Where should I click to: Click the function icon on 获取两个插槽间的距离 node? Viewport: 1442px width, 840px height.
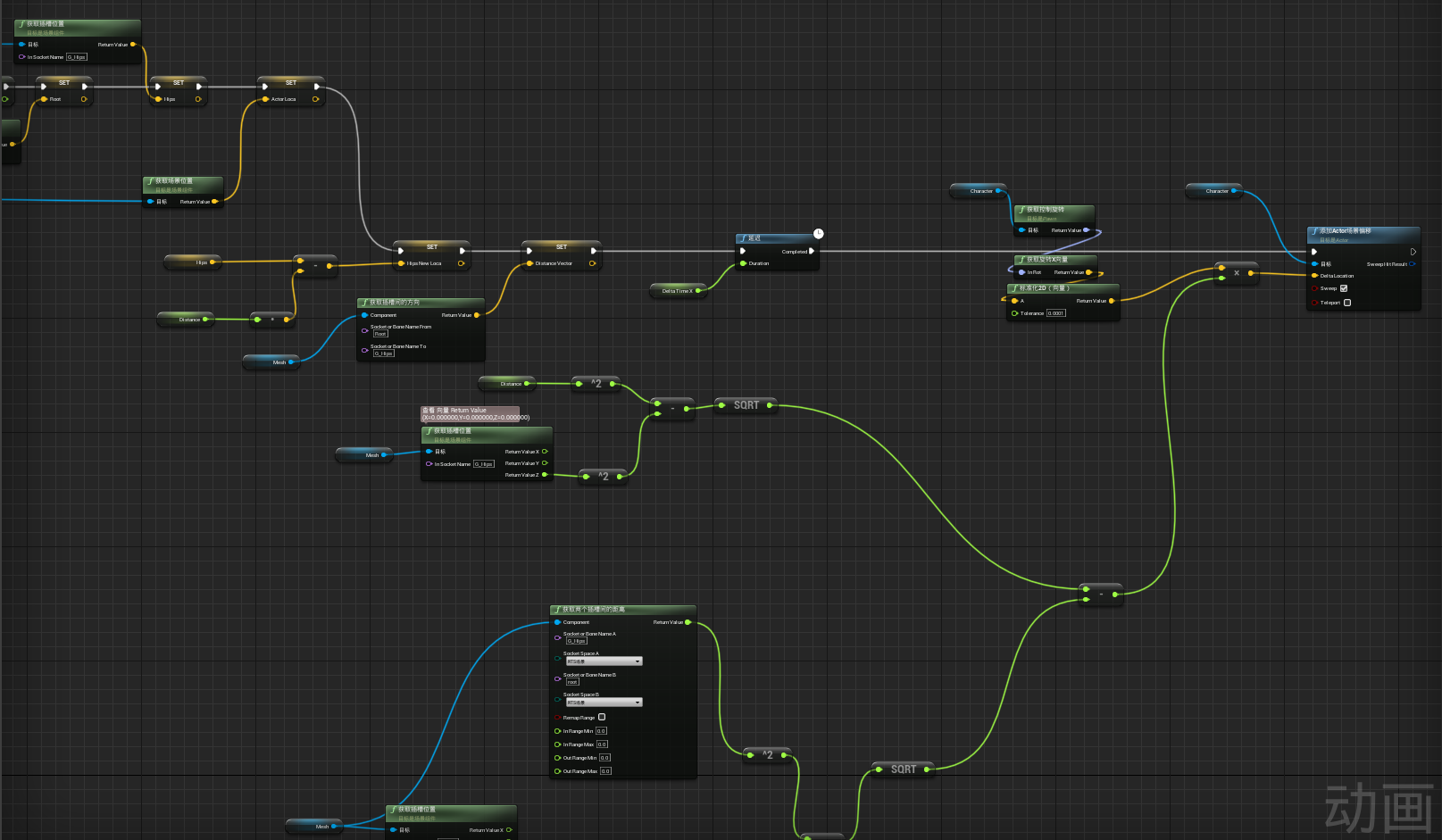coord(557,609)
